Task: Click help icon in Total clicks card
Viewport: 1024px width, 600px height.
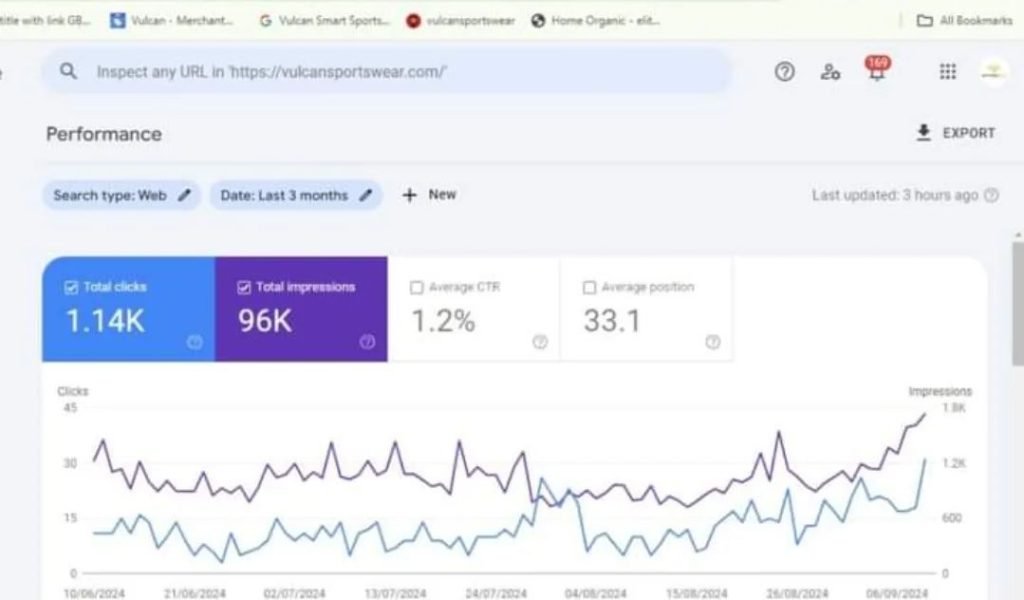Action: point(195,342)
